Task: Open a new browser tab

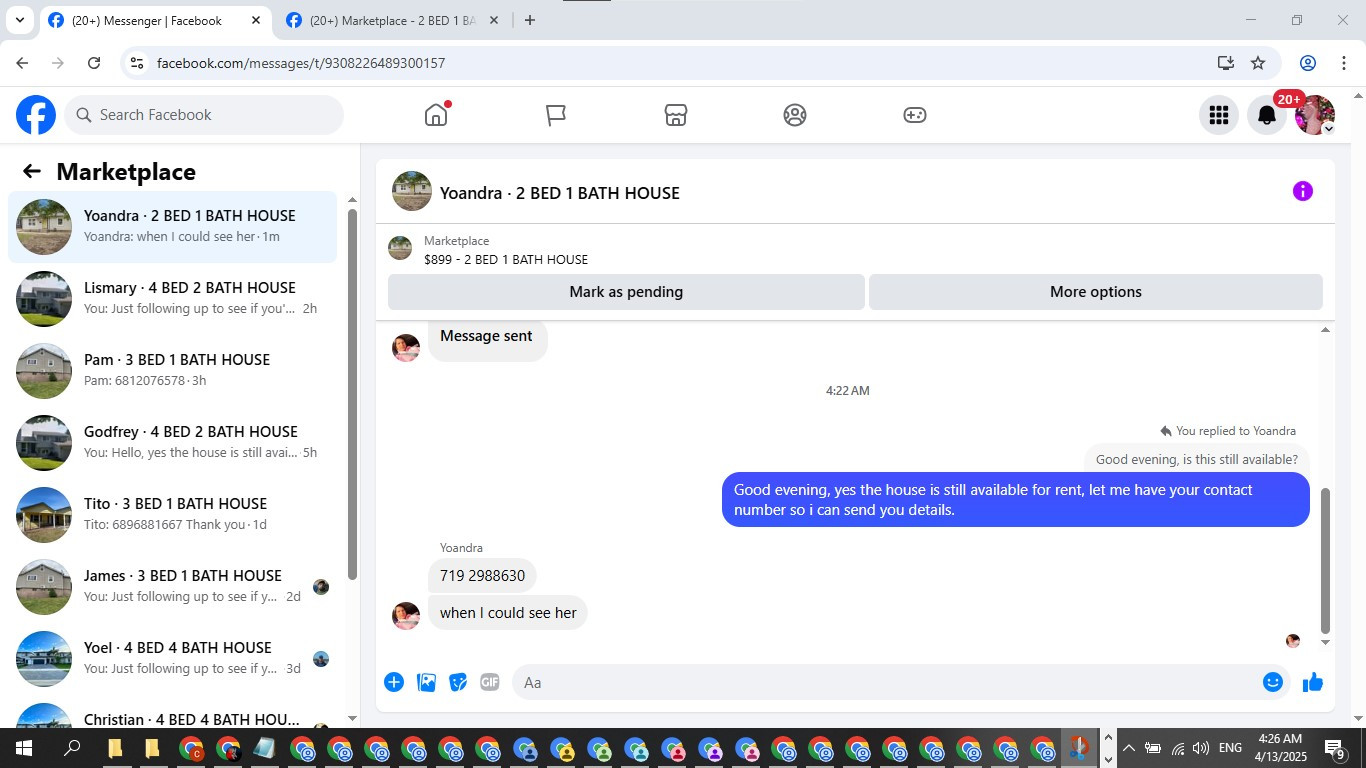Action: click(530, 20)
